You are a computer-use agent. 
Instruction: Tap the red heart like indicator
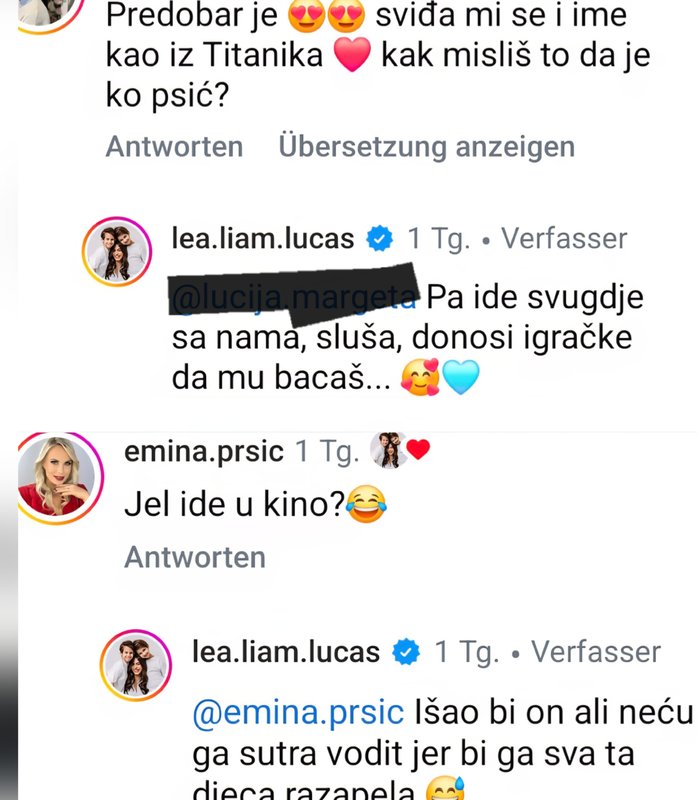point(418,450)
